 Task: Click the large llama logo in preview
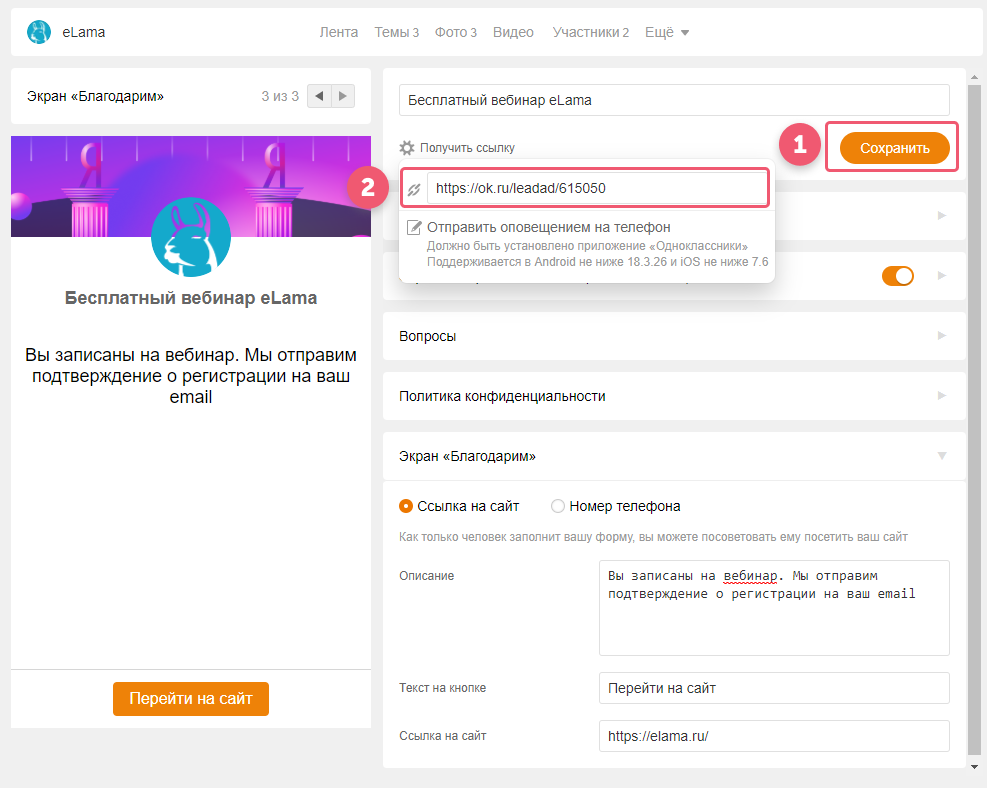click(x=191, y=237)
